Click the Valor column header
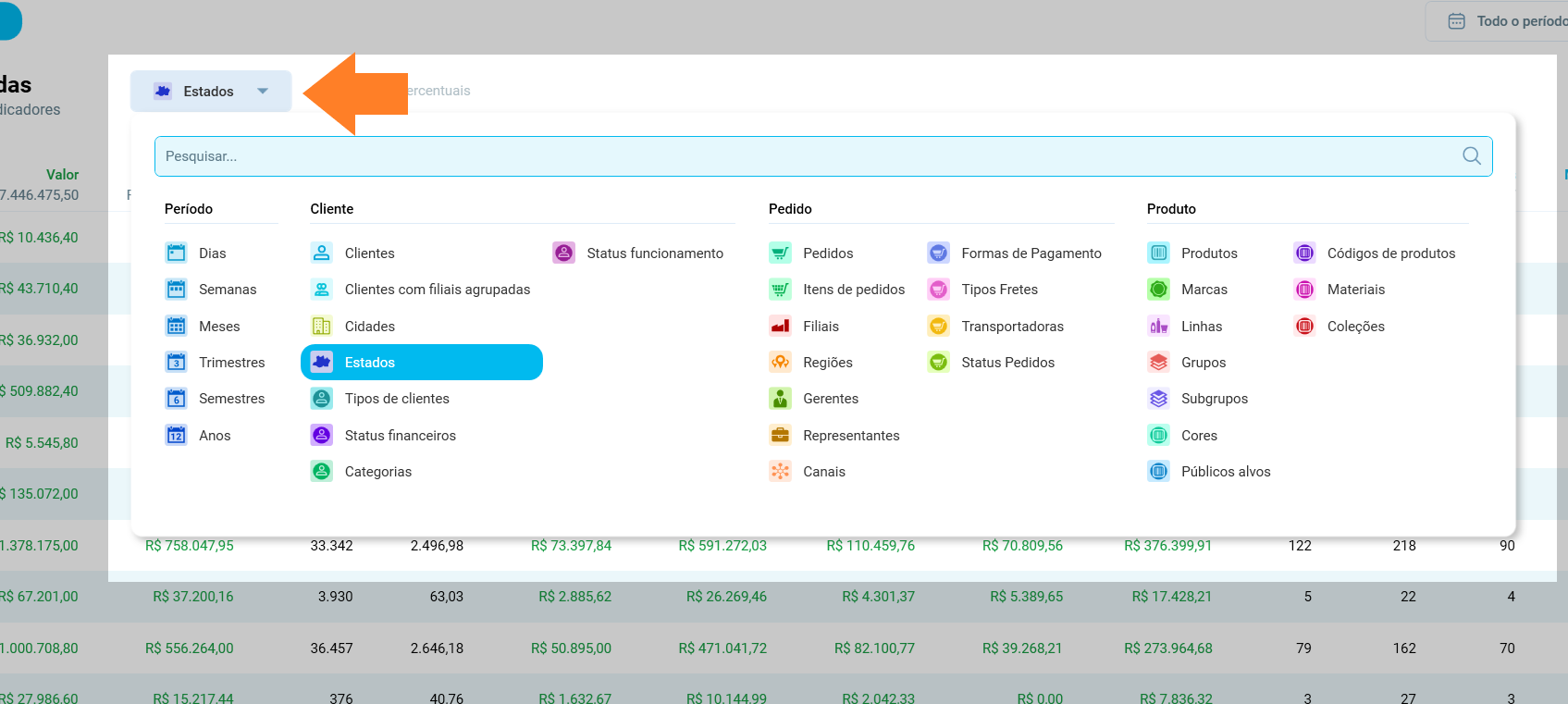1568x704 pixels. [x=62, y=174]
